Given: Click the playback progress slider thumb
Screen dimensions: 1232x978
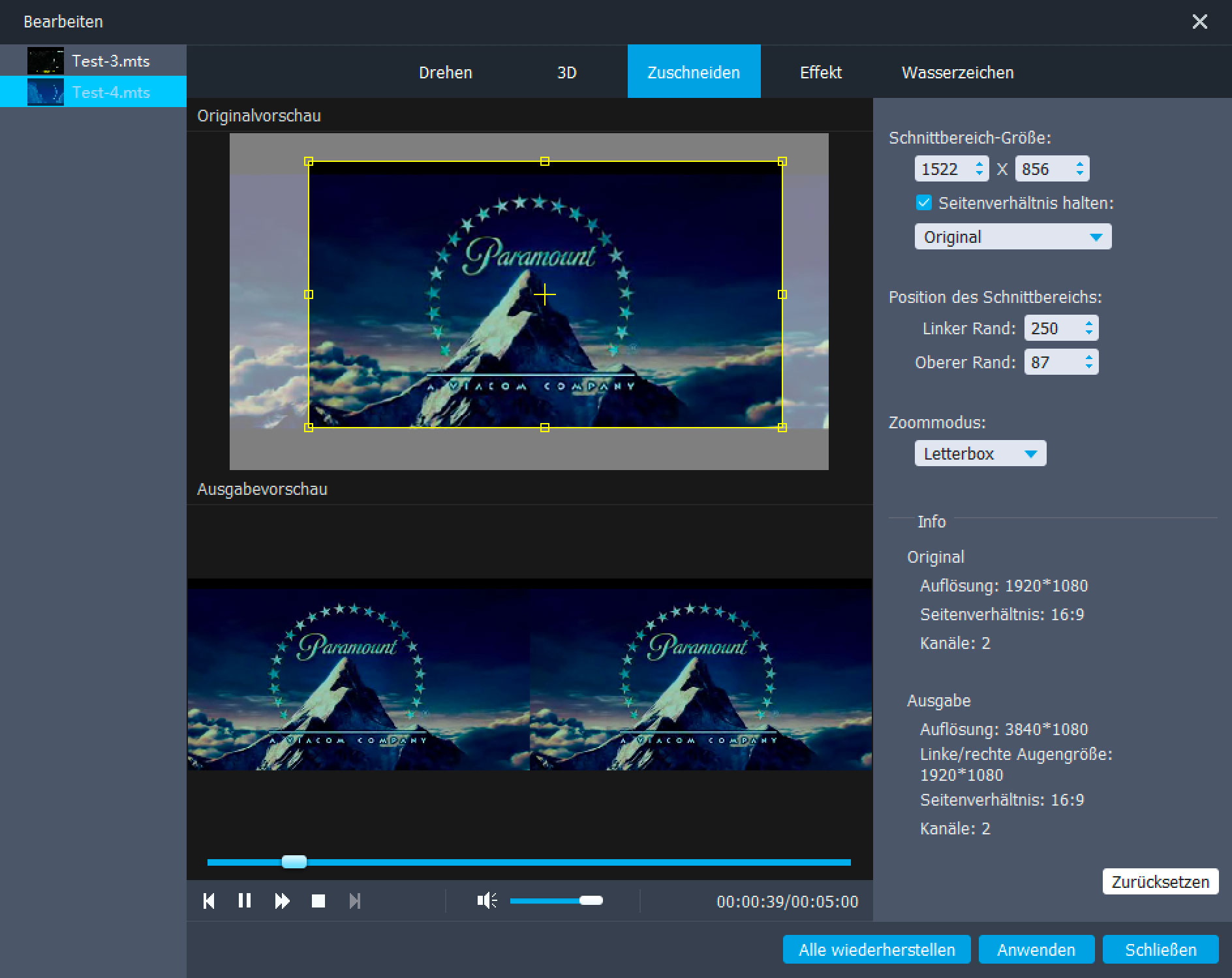Looking at the screenshot, I should click(294, 862).
